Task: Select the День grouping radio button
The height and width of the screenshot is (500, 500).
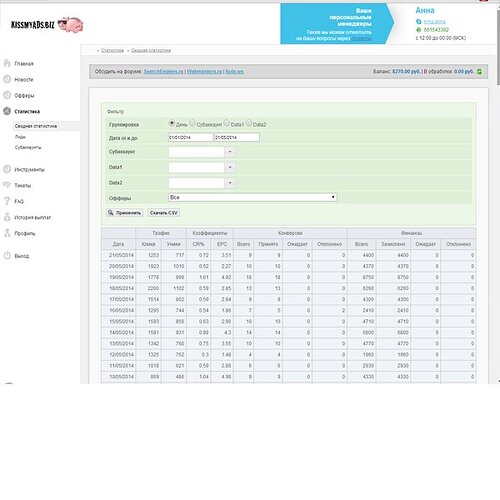Action: (172, 123)
